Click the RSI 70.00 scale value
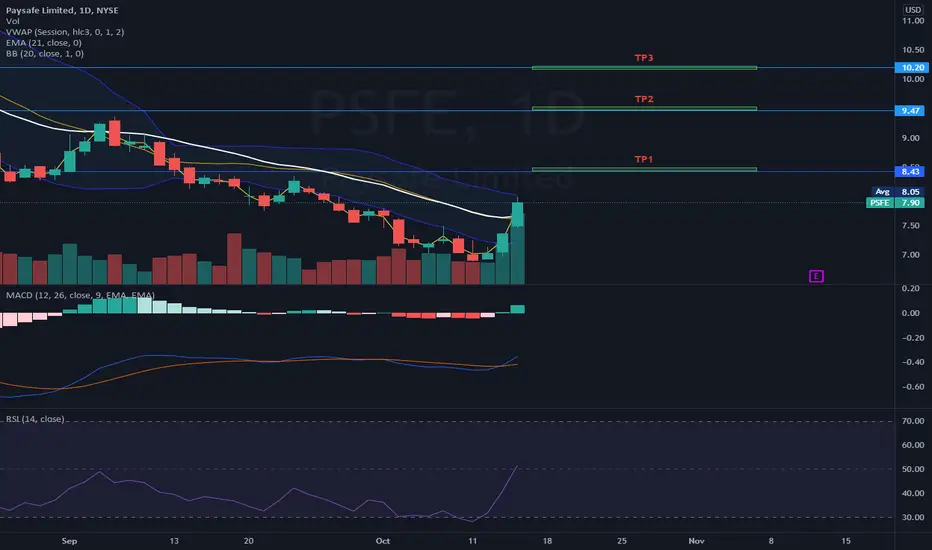This screenshot has width=932, height=550. (x=912, y=420)
